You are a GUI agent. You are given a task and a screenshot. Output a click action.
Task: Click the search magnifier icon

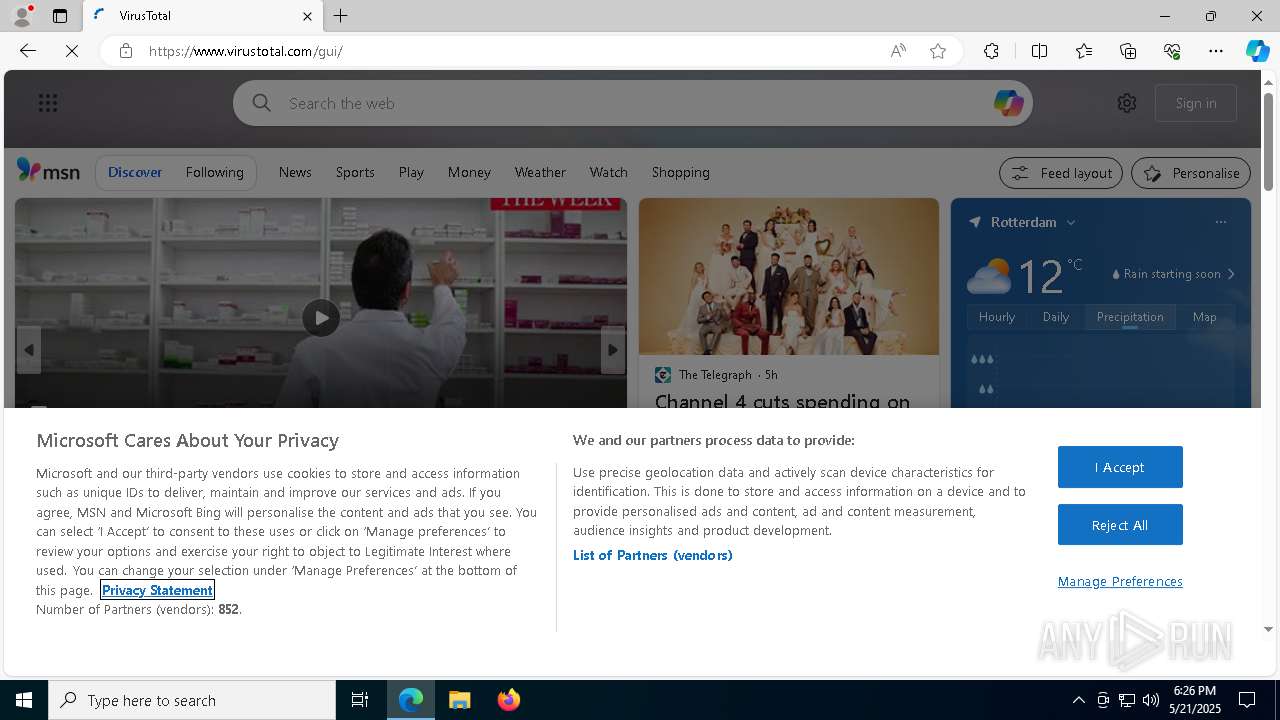tap(262, 103)
